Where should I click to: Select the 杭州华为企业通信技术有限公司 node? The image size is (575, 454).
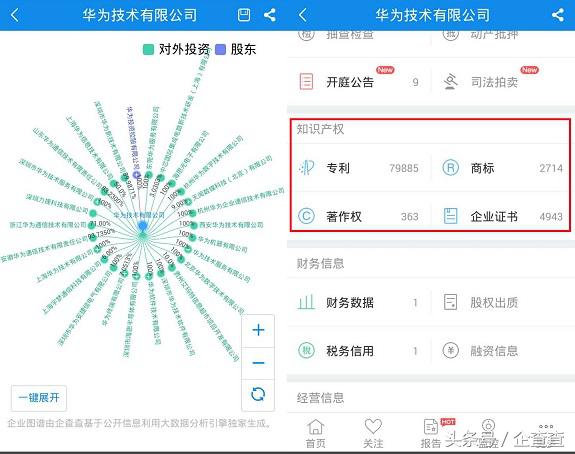[192, 213]
